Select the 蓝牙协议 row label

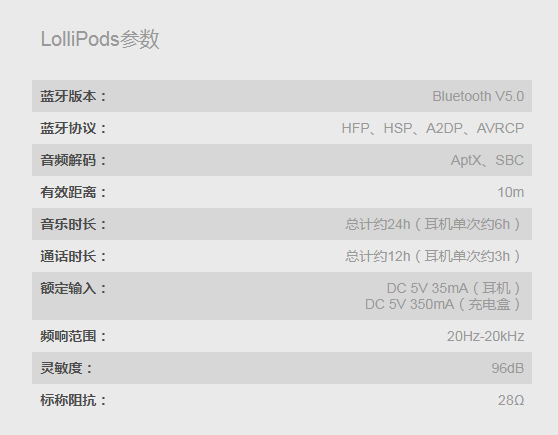(73, 128)
